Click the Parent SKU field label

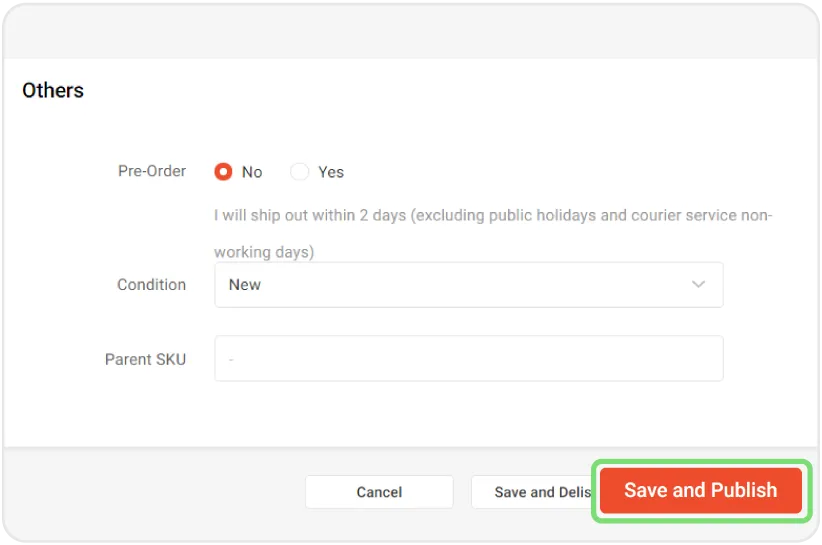(x=145, y=359)
